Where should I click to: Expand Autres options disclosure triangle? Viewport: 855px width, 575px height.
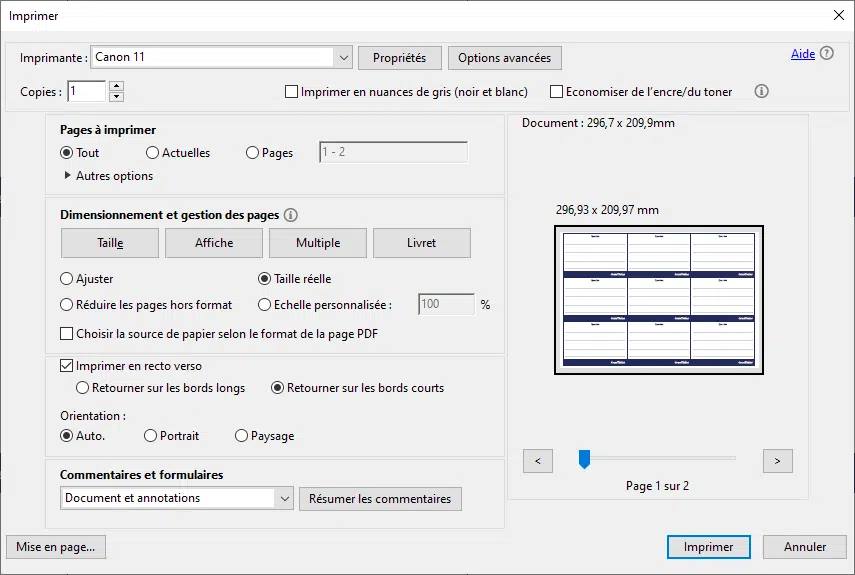[68, 176]
